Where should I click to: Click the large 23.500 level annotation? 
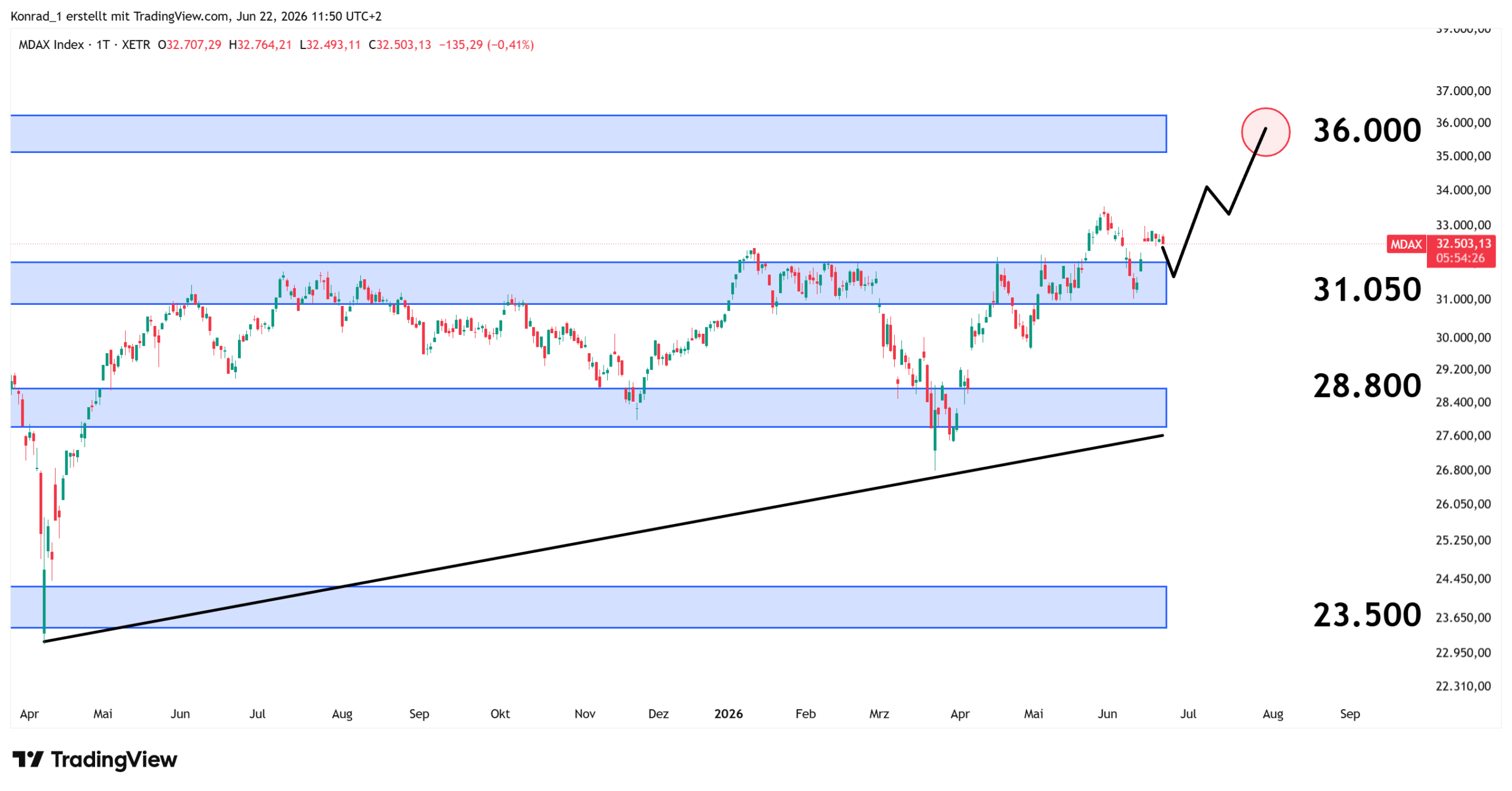(x=1367, y=614)
